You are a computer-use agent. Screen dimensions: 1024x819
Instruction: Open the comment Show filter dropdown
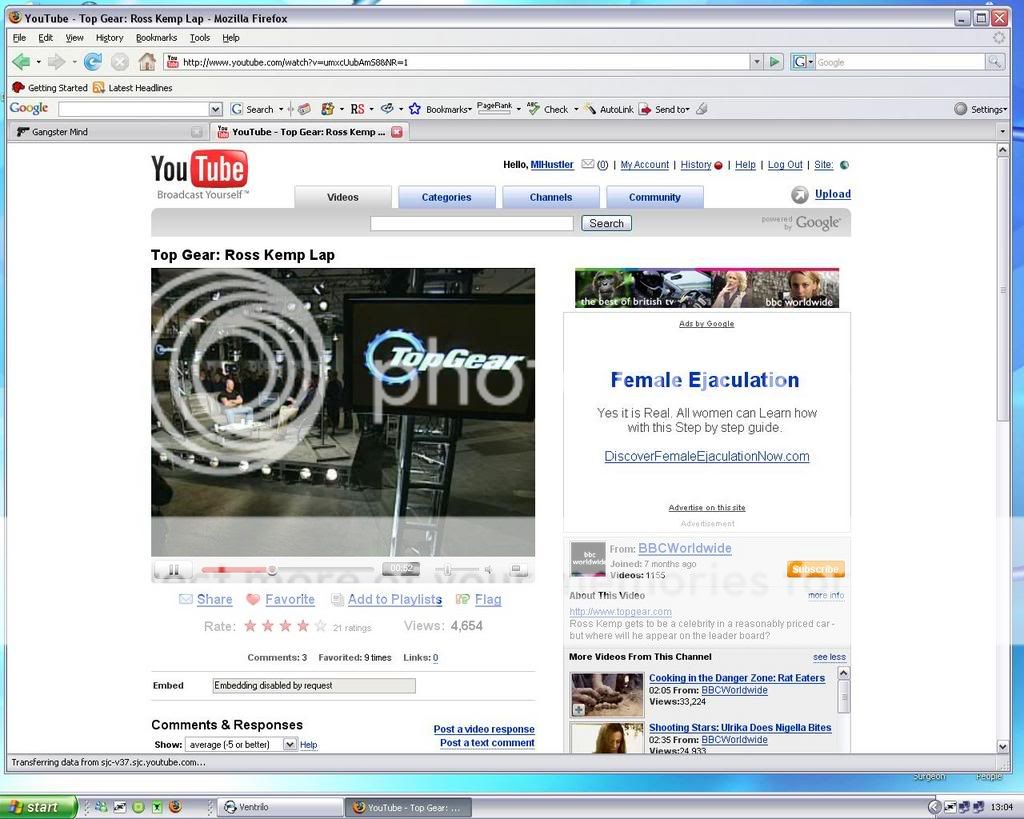point(290,744)
